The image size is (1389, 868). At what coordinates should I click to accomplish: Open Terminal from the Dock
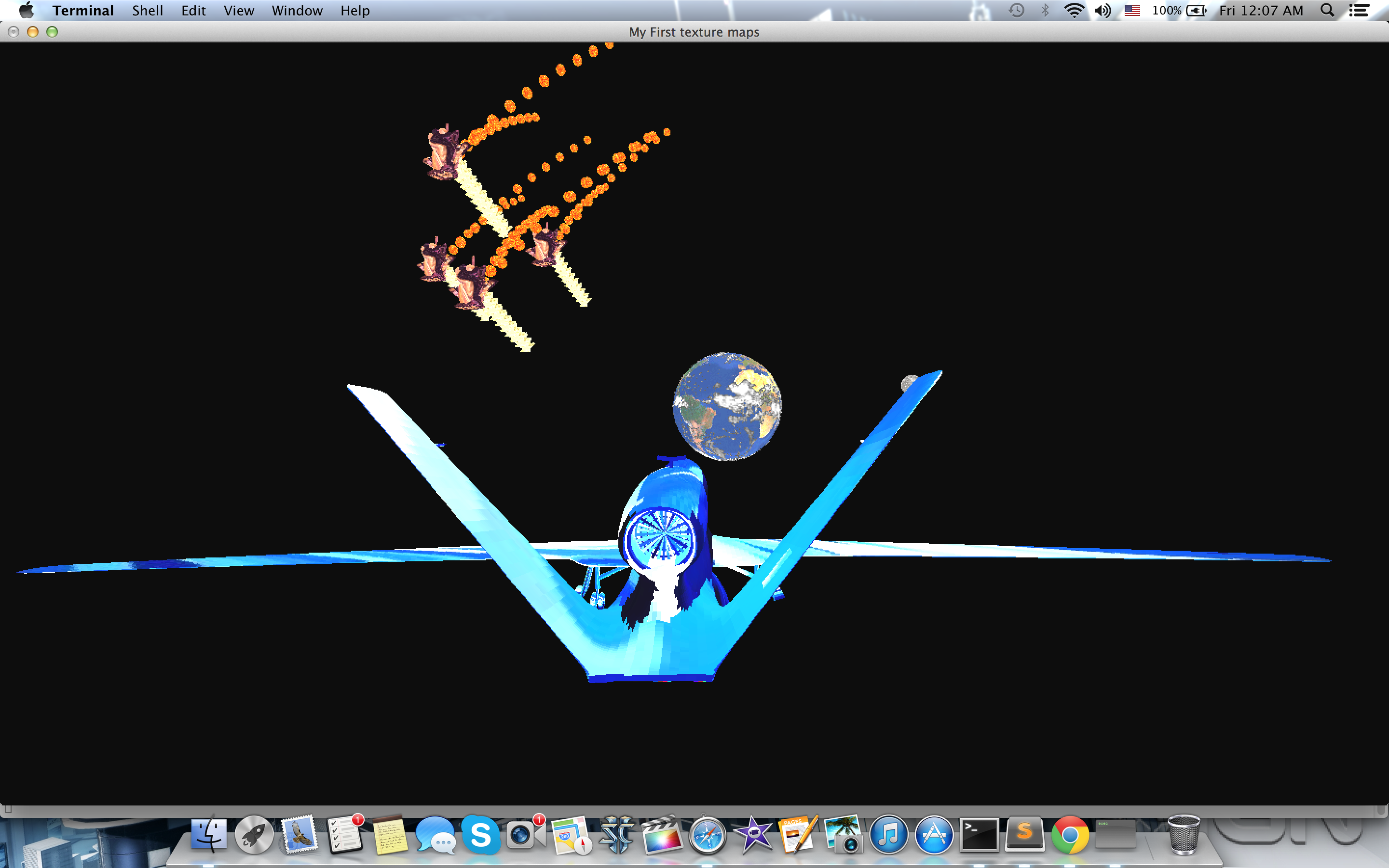979,834
